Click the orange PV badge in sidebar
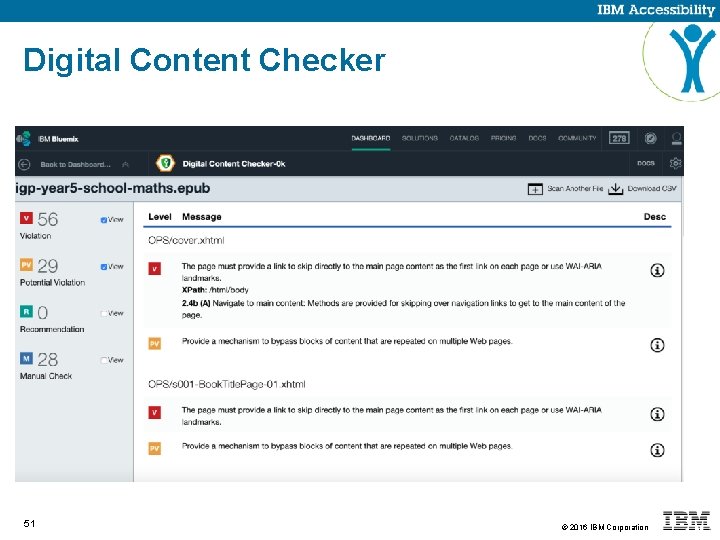Viewport: 720px width, 540px height. click(x=26, y=264)
